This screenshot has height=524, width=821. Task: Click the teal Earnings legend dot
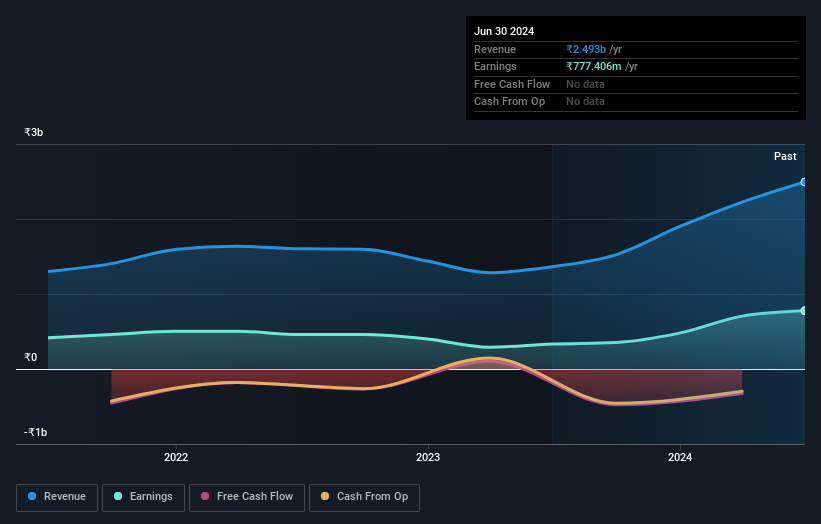tap(118, 496)
